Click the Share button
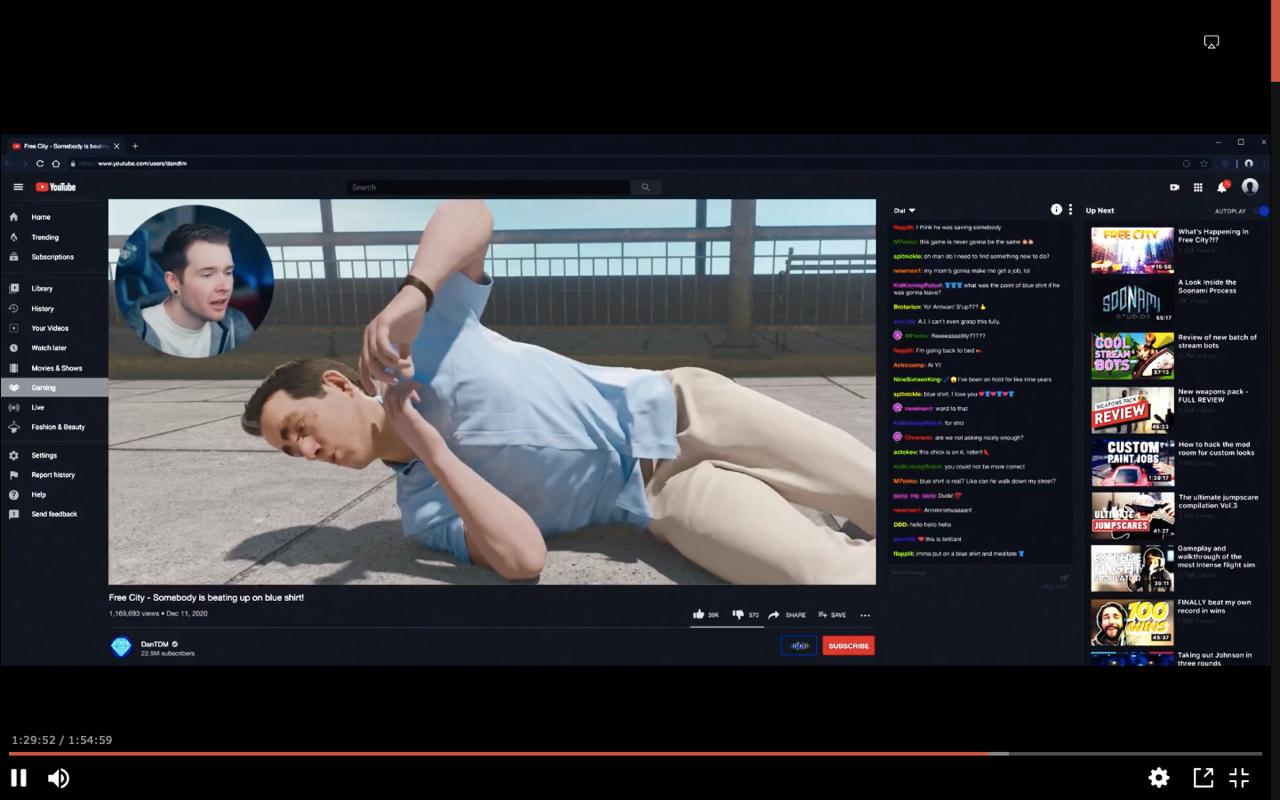 tap(787, 615)
